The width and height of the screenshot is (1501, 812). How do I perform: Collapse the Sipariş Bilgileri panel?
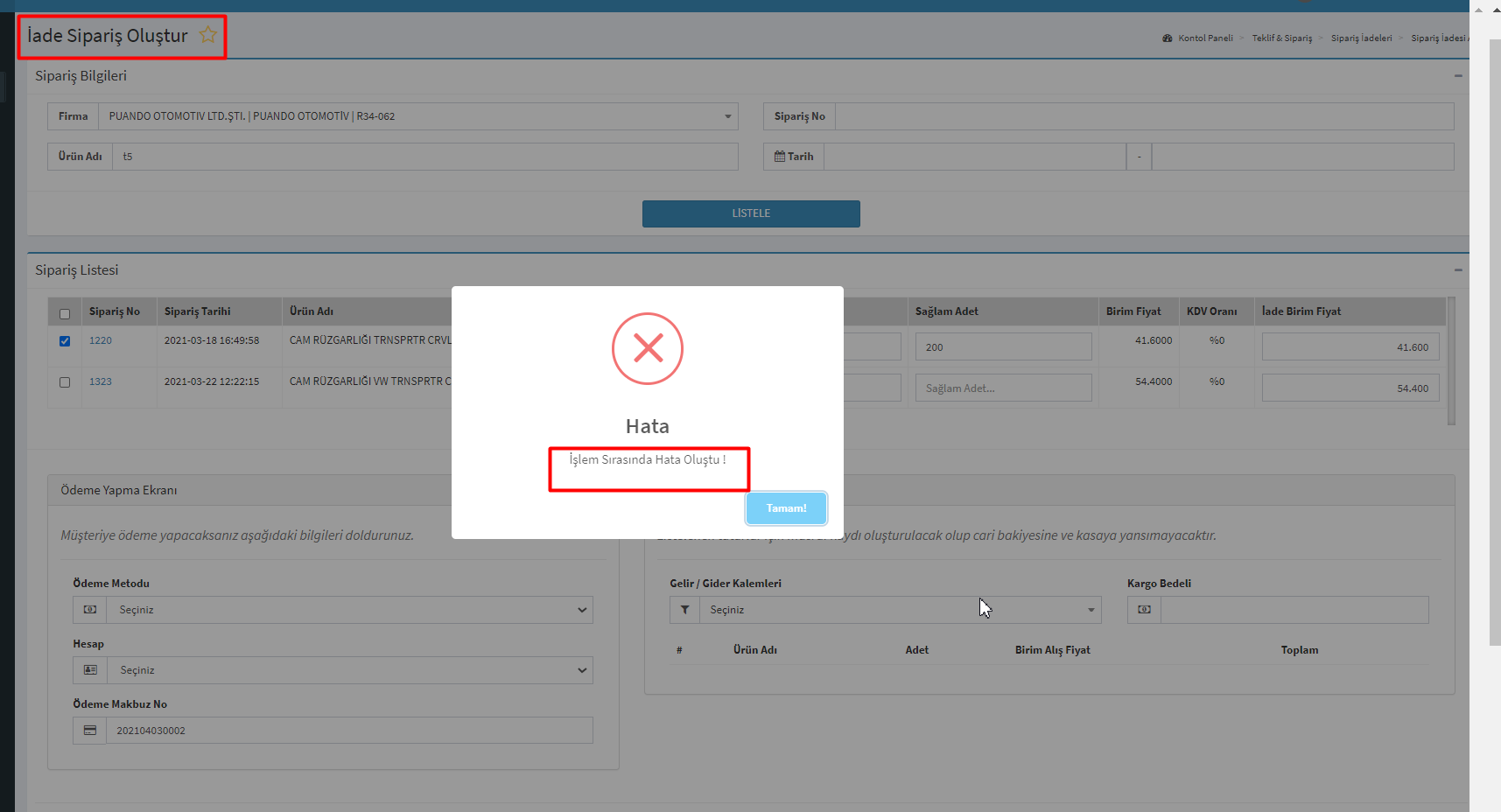click(x=1458, y=76)
